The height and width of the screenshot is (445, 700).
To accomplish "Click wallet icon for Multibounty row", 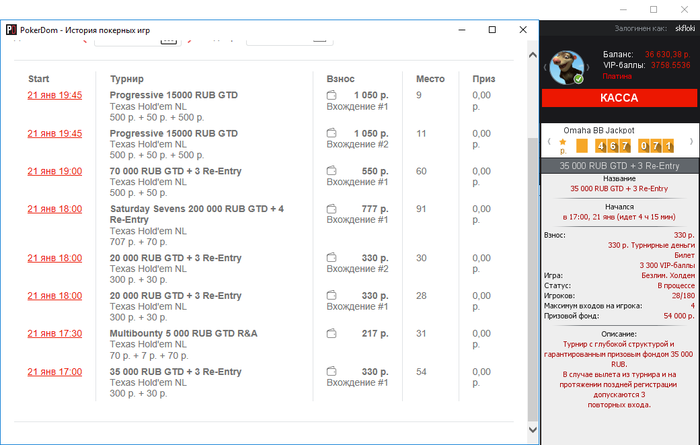I will point(331,333).
